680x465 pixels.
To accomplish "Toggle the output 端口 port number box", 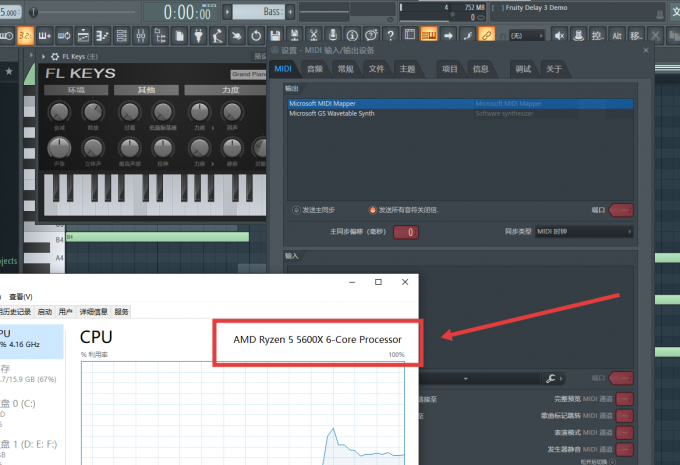I will point(621,210).
